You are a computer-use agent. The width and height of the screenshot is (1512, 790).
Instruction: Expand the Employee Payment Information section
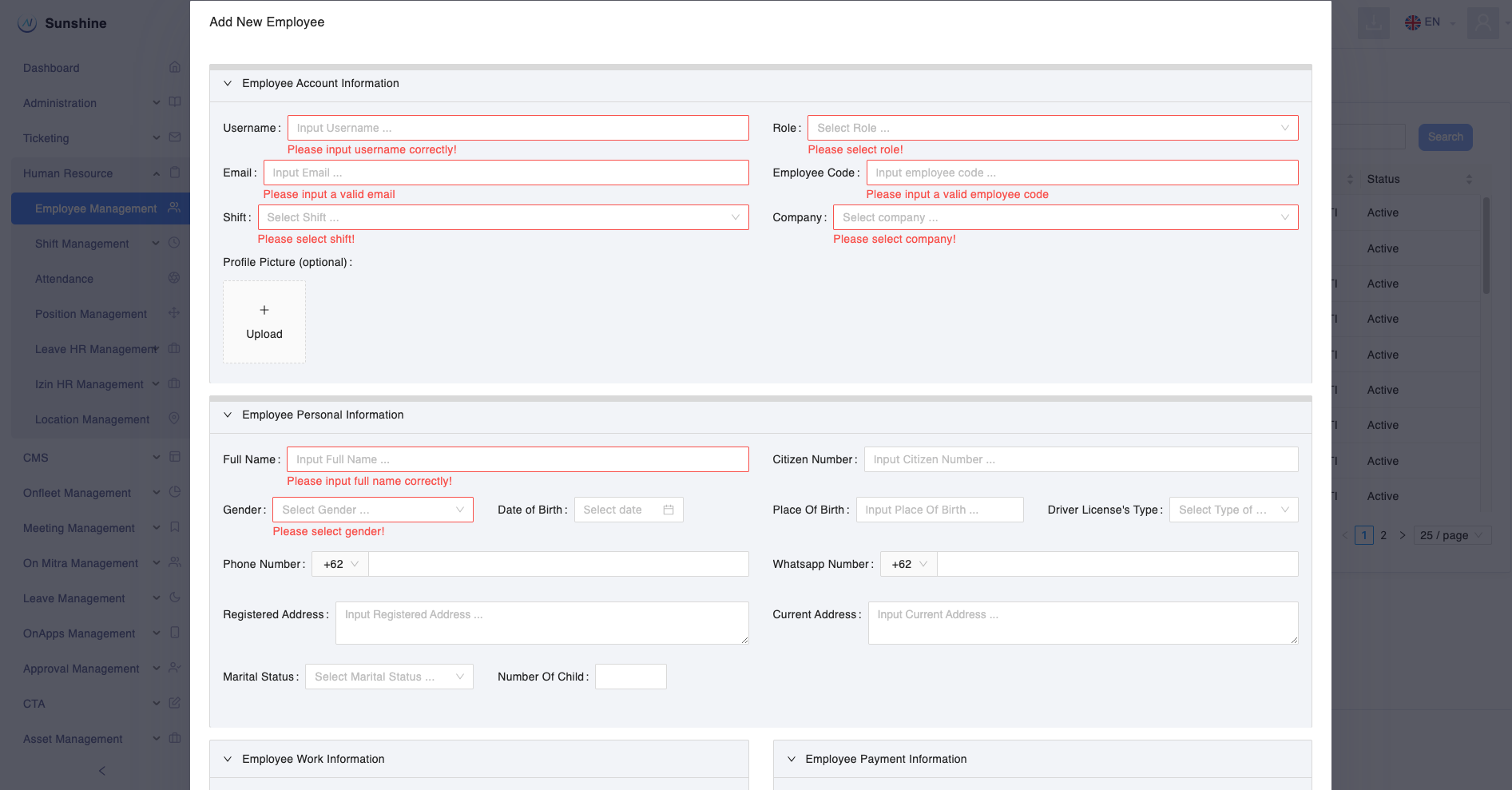tap(792, 759)
